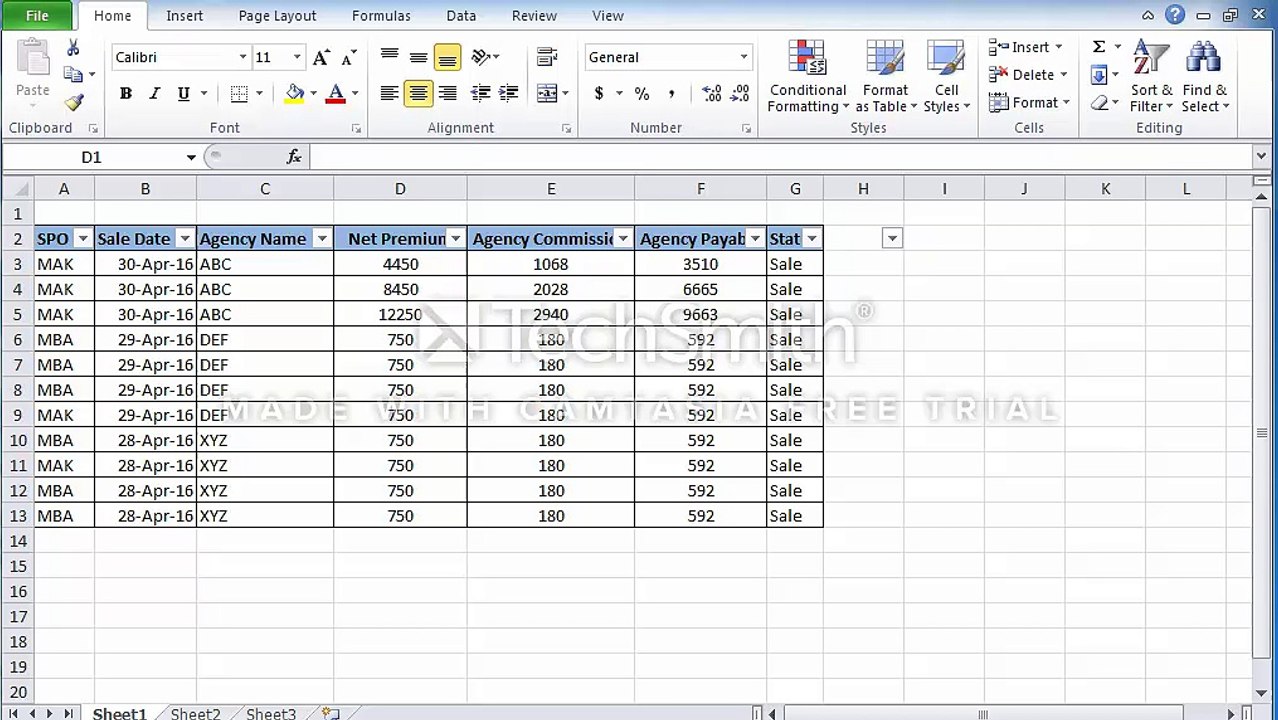Align text right in Alignment group
This screenshot has width=1278, height=720.
(x=448, y=94)
